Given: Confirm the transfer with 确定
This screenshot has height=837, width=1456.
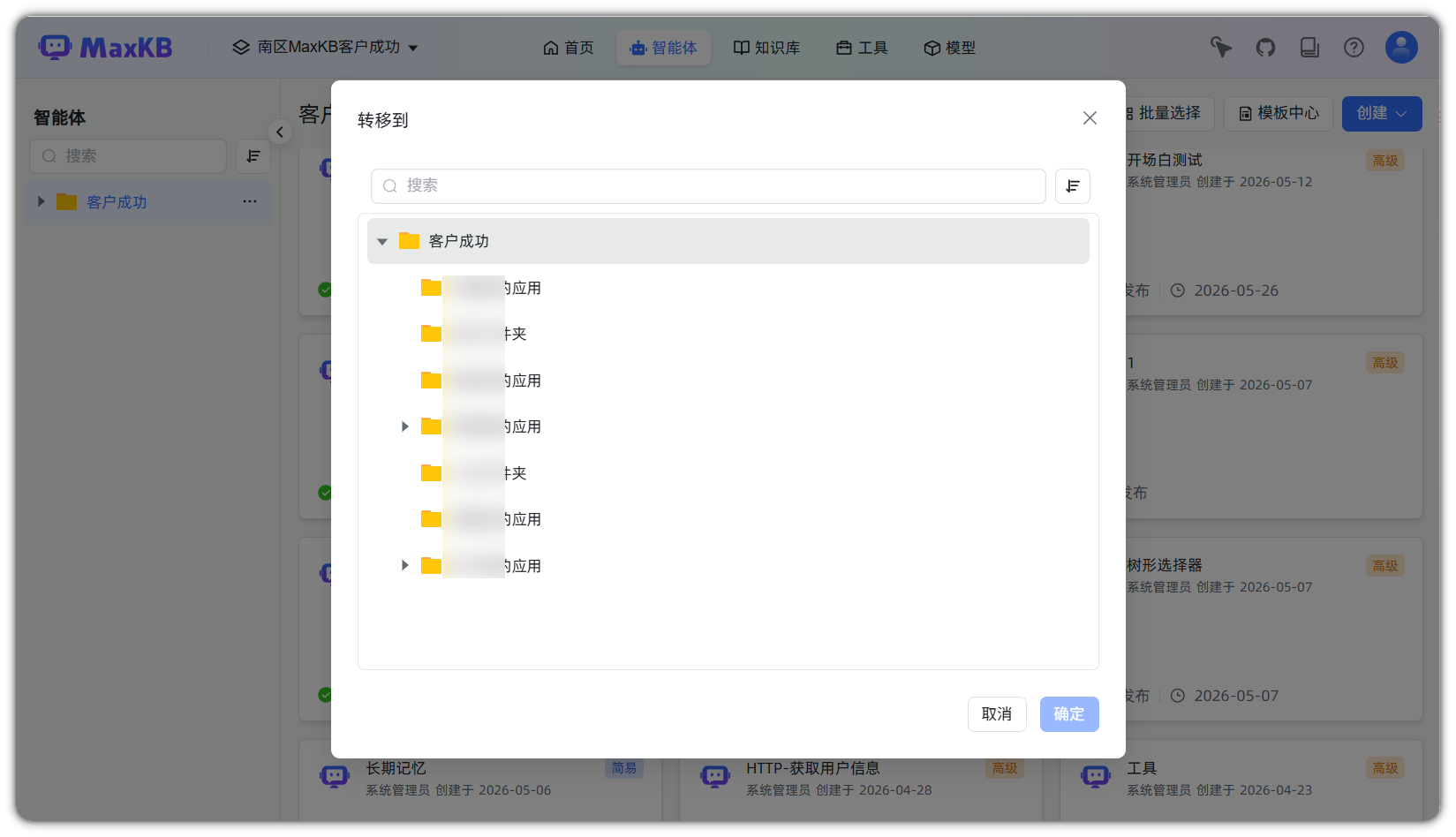Looking at the screenshot, I should (x=1069, y=714).
